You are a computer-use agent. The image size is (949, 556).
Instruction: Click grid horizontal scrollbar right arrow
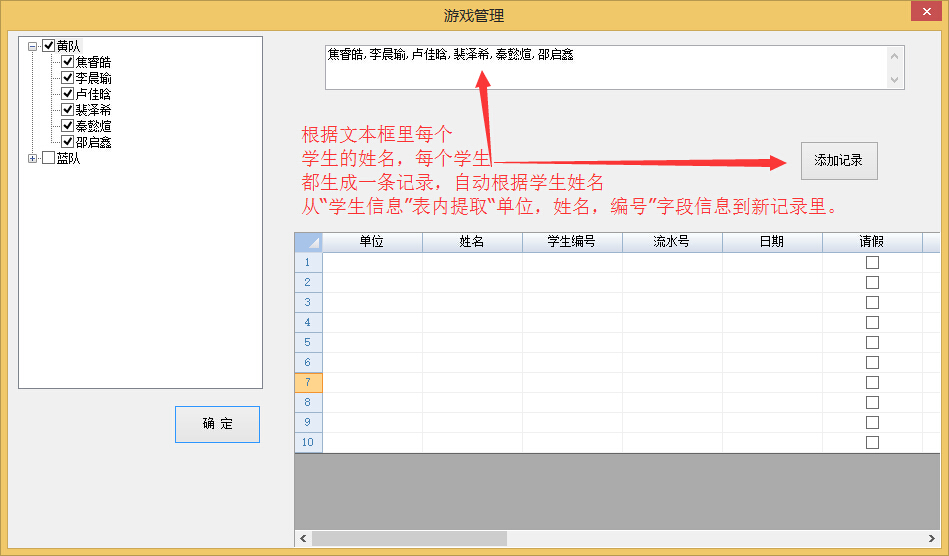[931, 538]
